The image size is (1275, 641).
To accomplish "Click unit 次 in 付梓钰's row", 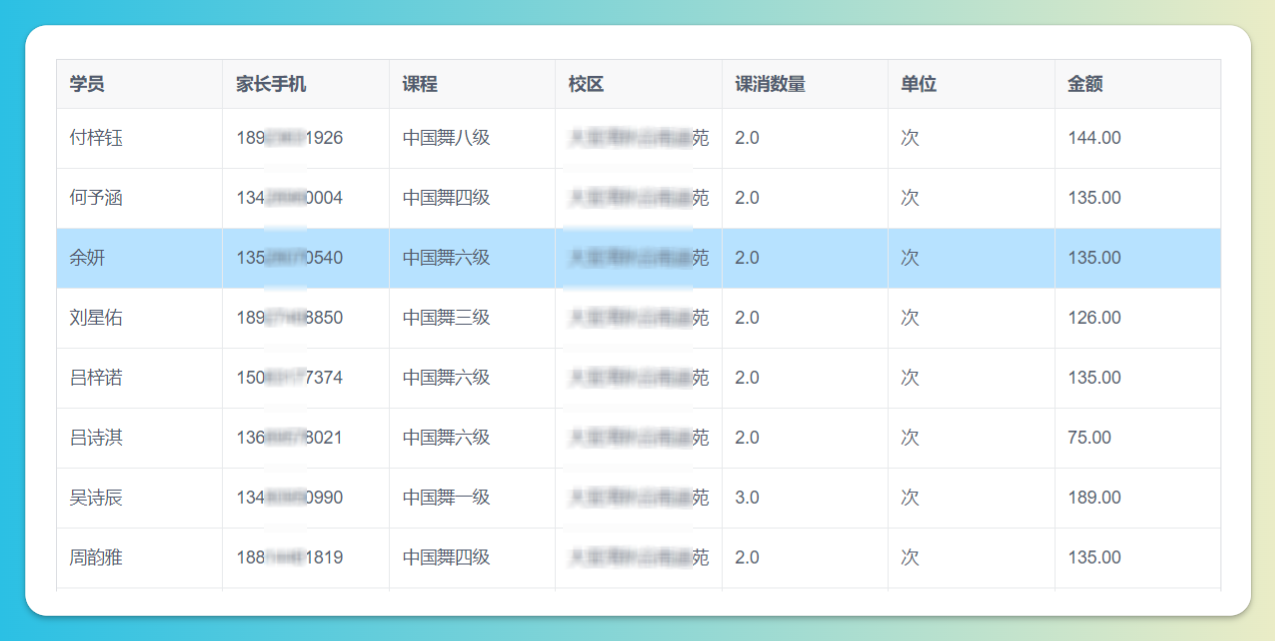I will [x=910, y=138].
